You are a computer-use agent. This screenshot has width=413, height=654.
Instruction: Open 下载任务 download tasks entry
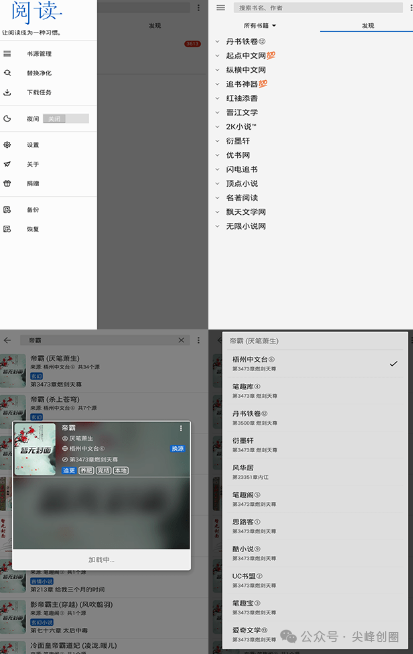(x=39, y=92)
